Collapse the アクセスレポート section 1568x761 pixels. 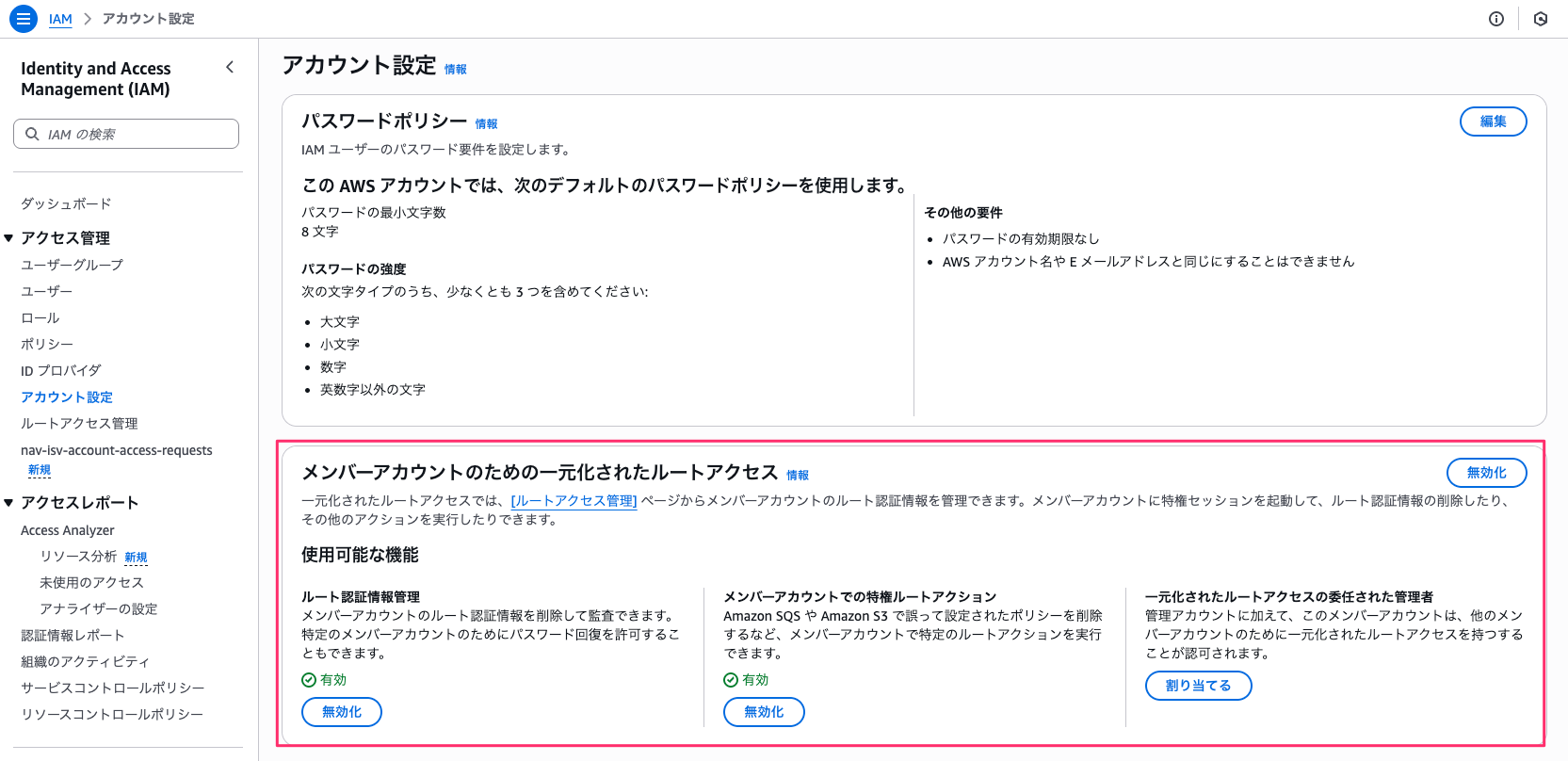(x=8, y=503)
